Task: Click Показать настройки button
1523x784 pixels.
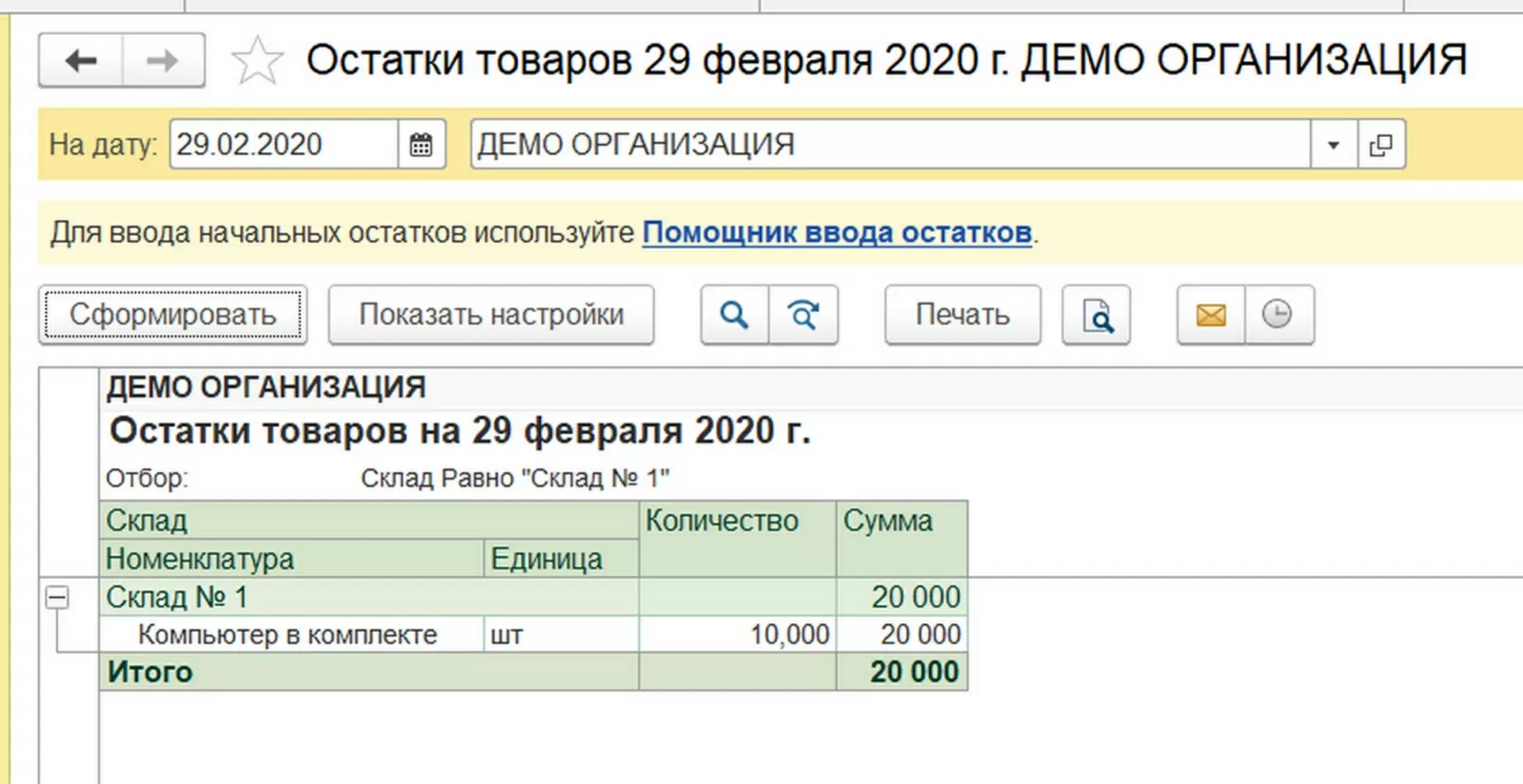Action: (x=491, y=315)
